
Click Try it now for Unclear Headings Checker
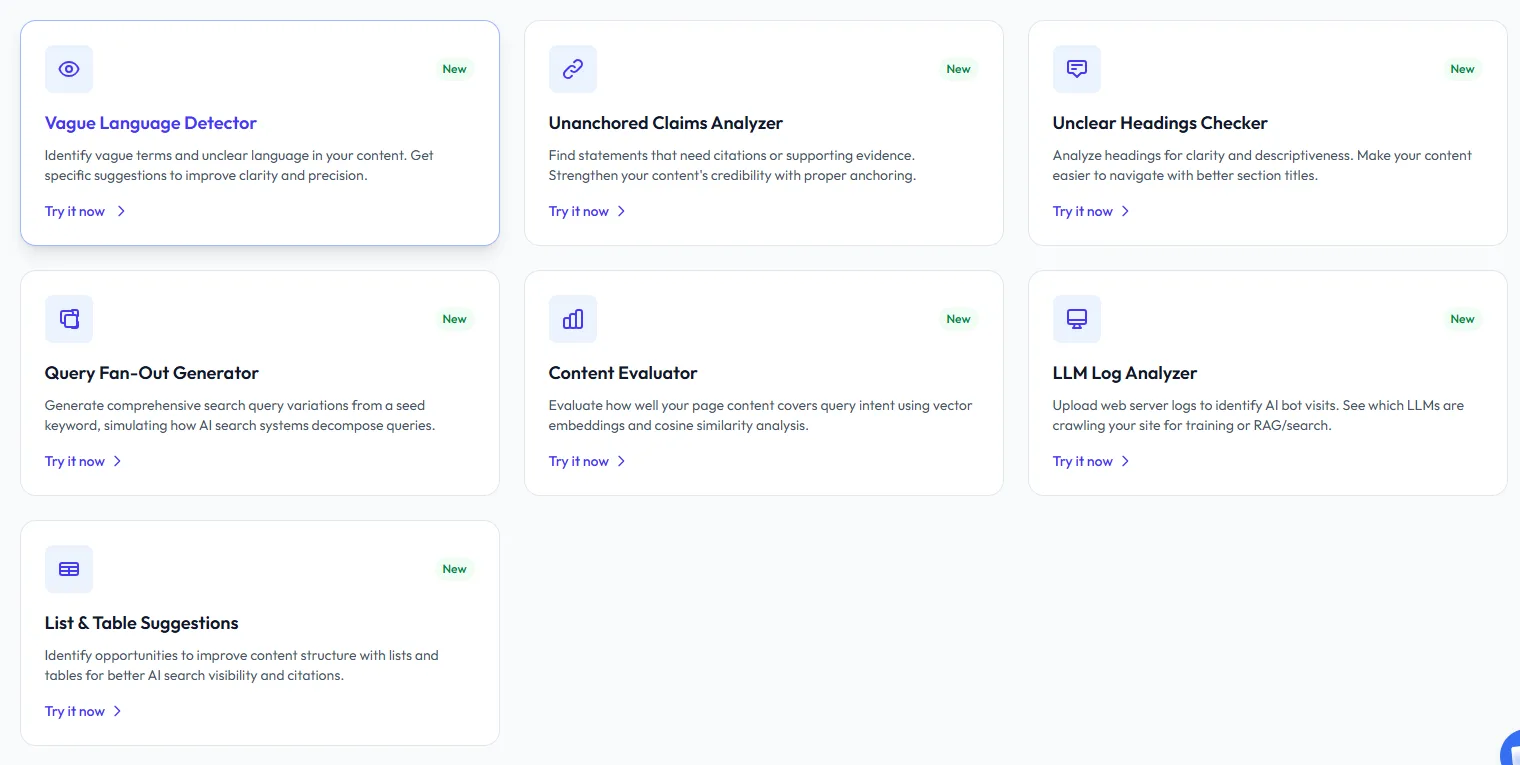[x=1082, y=211]
